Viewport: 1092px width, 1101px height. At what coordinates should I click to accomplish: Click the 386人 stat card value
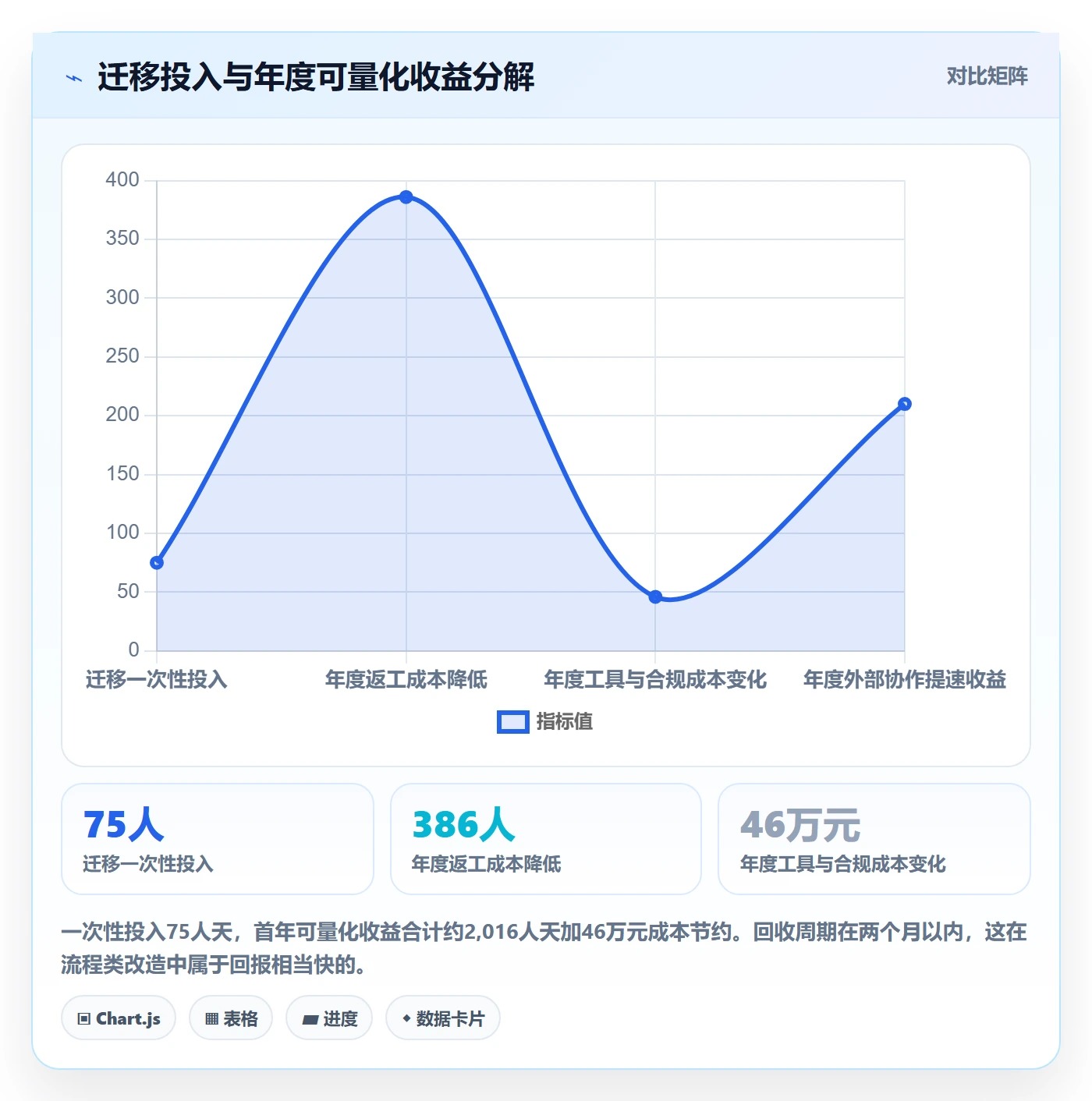(463, 825)
